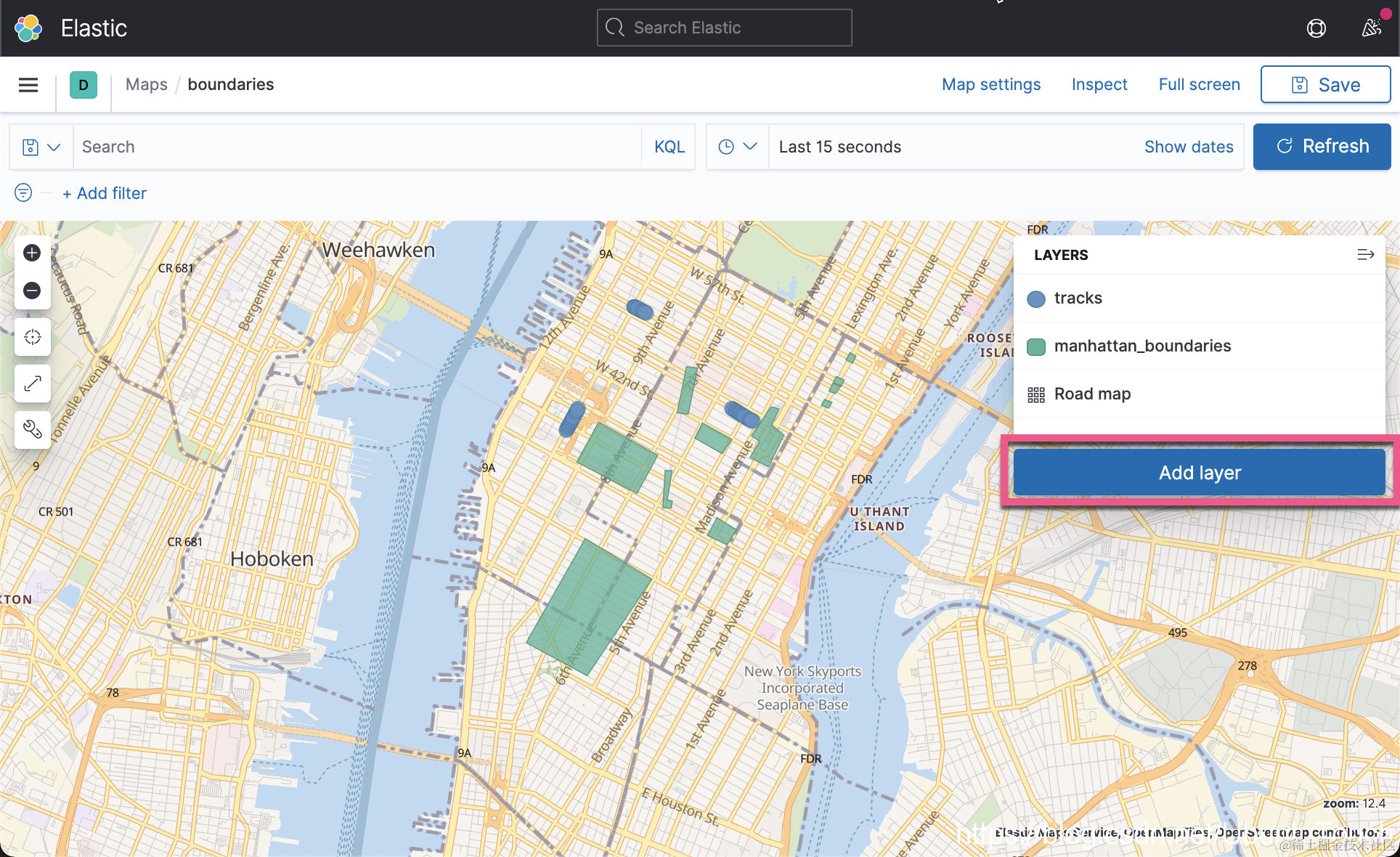
Task: Open the Road map layer entry
Action: pyautogui.click(x=1092, y=394)
